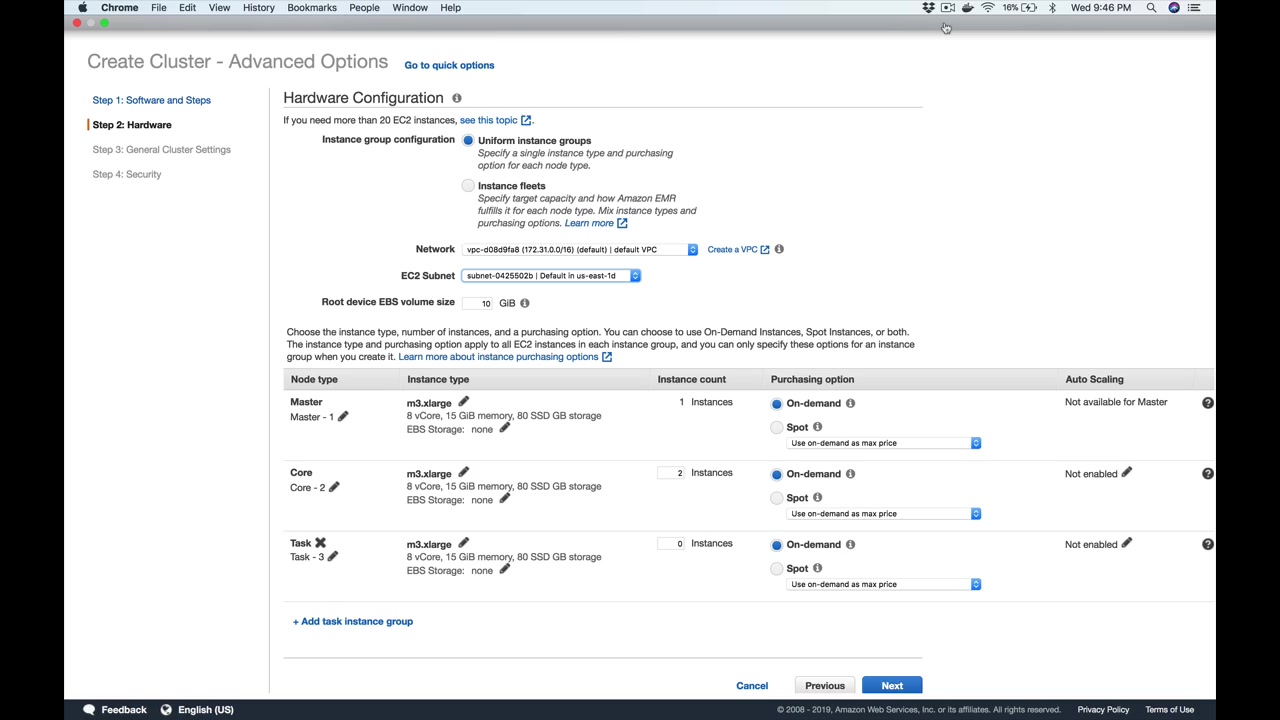Edit the Master instance type m3.xlarge

[463, 402]
